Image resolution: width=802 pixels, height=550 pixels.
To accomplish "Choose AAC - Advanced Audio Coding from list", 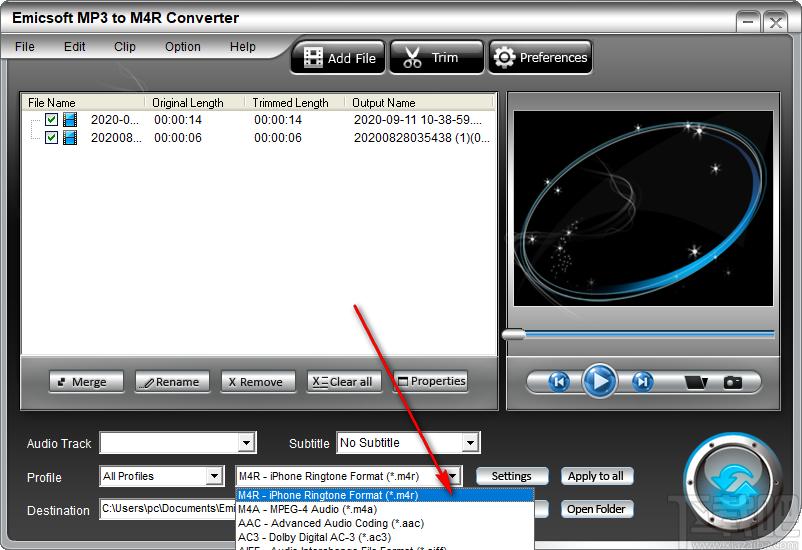I will [x=385, y=523].
